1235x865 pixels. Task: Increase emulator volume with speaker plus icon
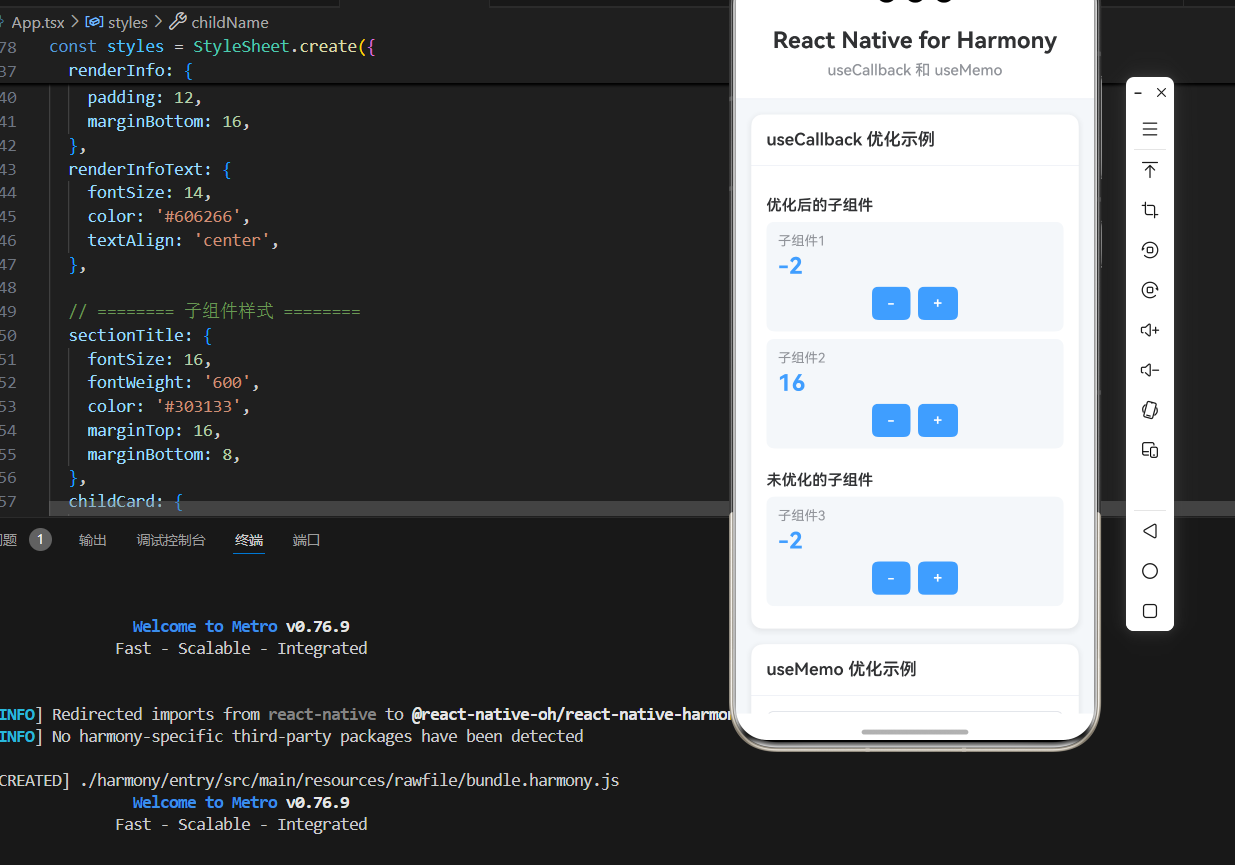coord(1150,330)
